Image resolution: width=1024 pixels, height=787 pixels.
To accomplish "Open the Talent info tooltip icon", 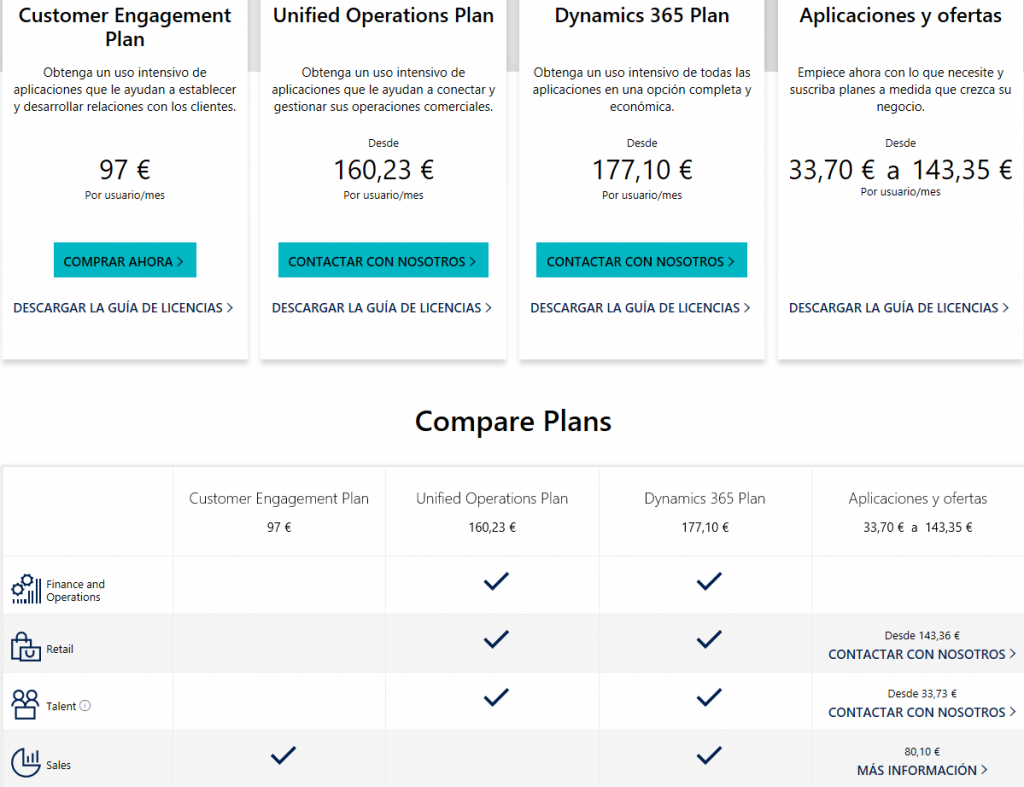I will pyautogui.click(x=86, y=706).
